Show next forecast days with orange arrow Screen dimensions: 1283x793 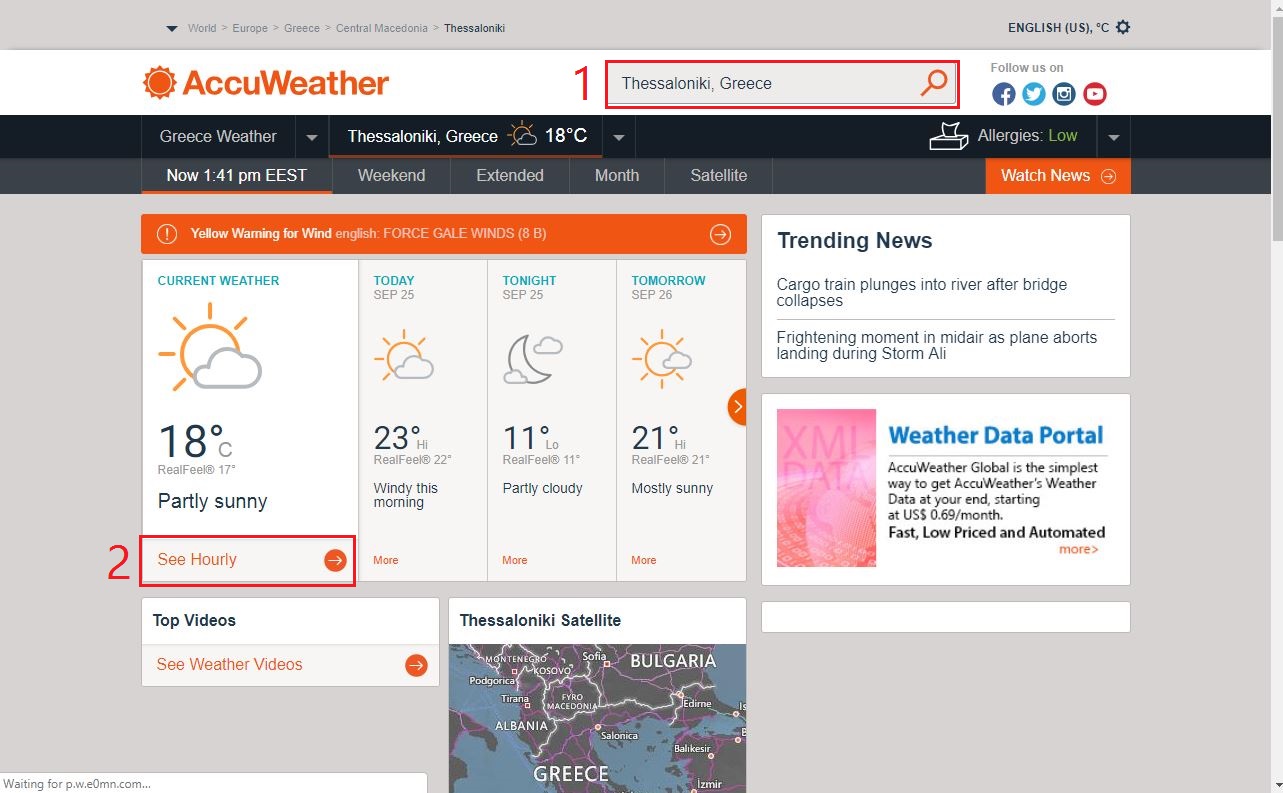[738, 406]
